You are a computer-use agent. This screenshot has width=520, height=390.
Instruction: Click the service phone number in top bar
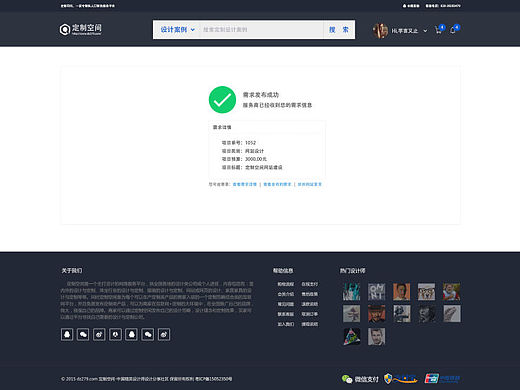(x=443, y=6)
